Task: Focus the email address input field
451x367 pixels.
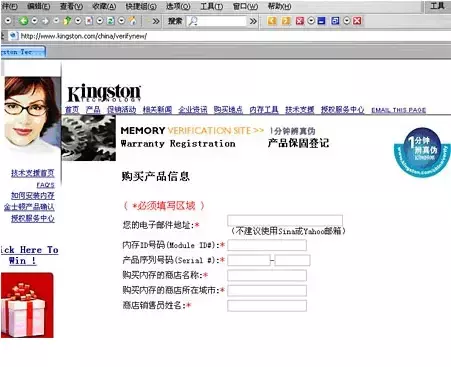Action: tap(285, 220)
